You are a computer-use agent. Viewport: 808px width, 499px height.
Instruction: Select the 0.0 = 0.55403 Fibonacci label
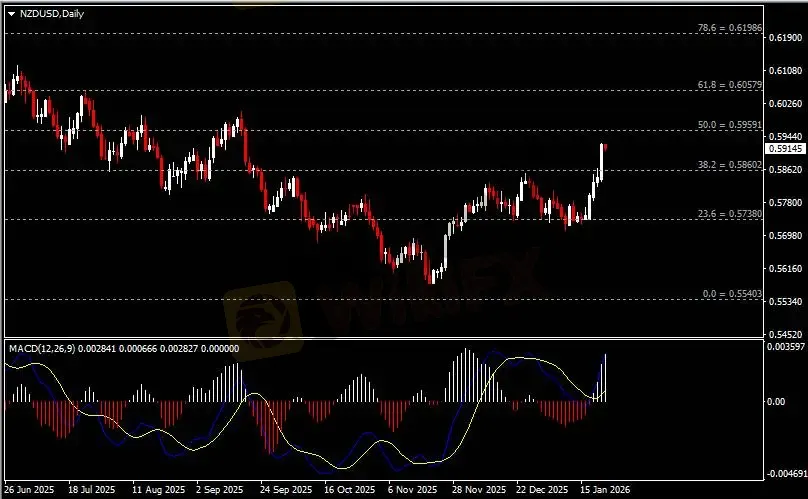[x=732, y=293]
